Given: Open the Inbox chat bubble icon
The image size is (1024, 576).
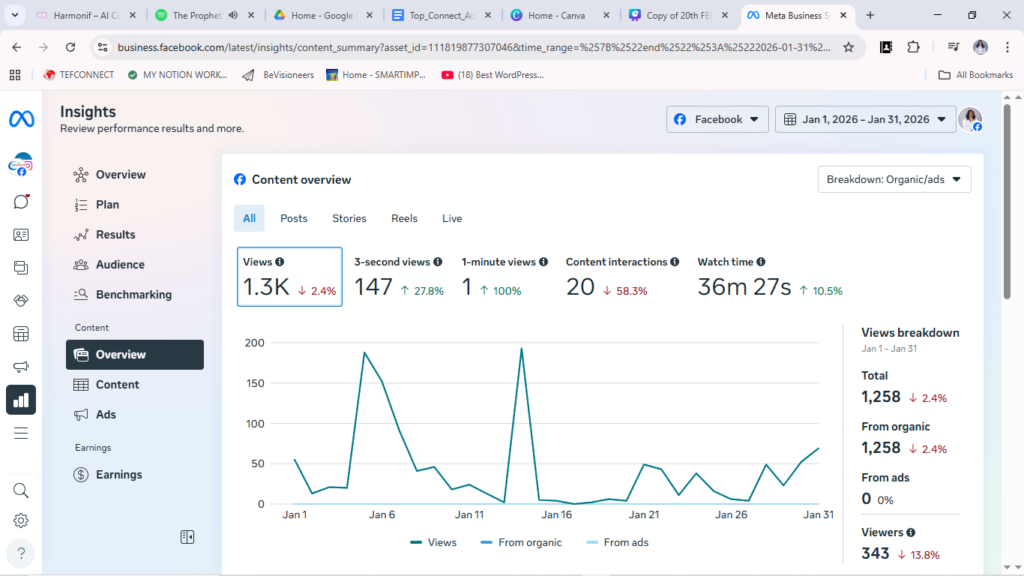Looking at the screenshot, I should pos(21,201).
